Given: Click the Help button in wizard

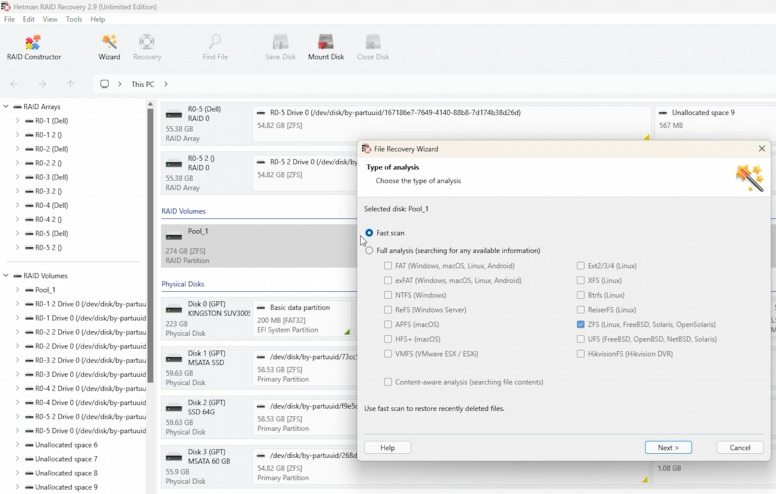Looking at the screenshot, I should tap(388, 447).
